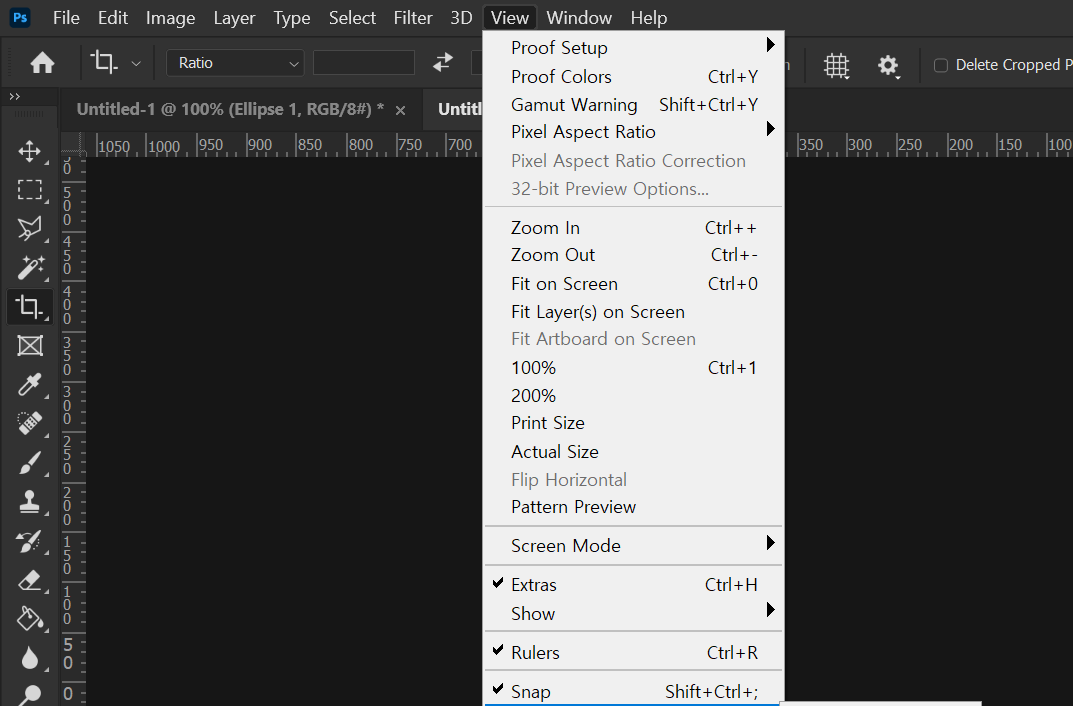Choose Fit Layer(s) on Screen
This screenshot has width=1073, height=706.
click(x=634, y=312)
